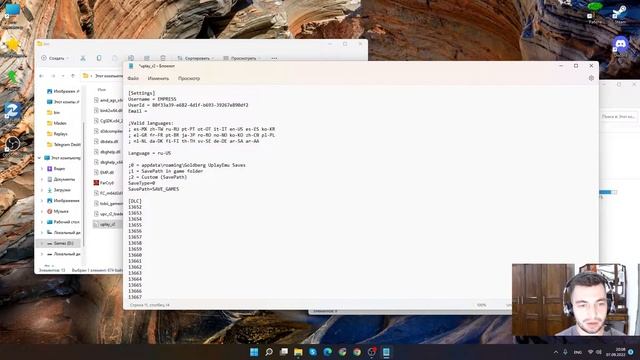Image resolution: width=640 pixels, height=360 pixels.
Task: Open the notification center badge
Action: click(x=631, y=352)
